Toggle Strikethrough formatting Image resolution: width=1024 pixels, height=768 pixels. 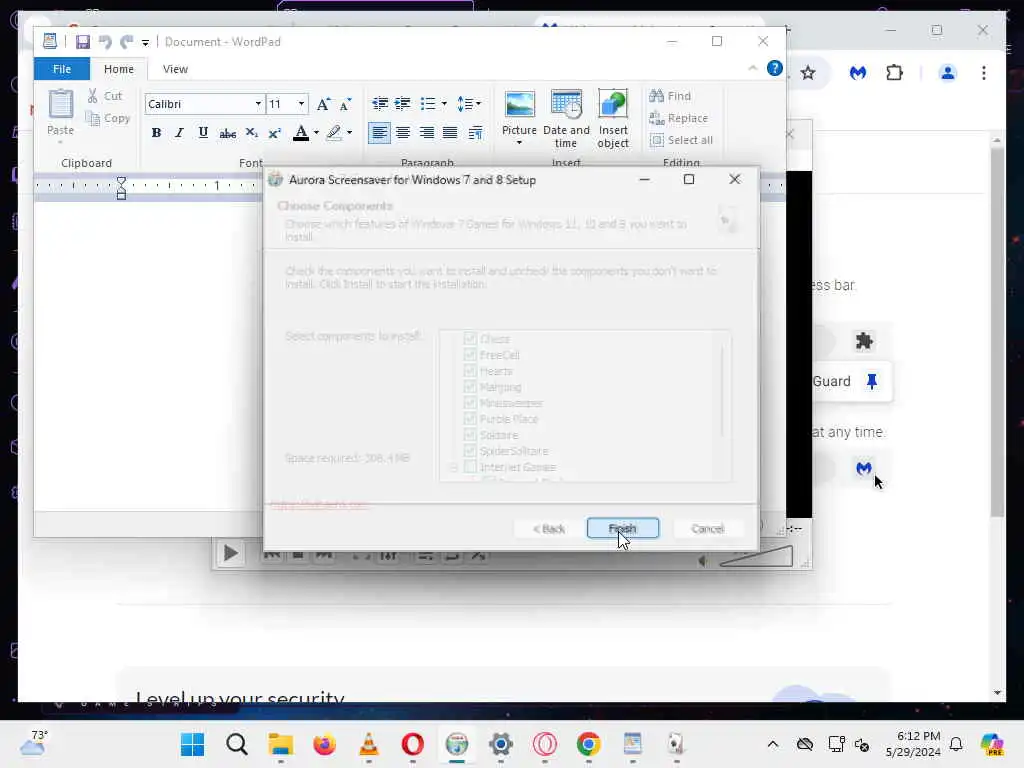point(227,133)
